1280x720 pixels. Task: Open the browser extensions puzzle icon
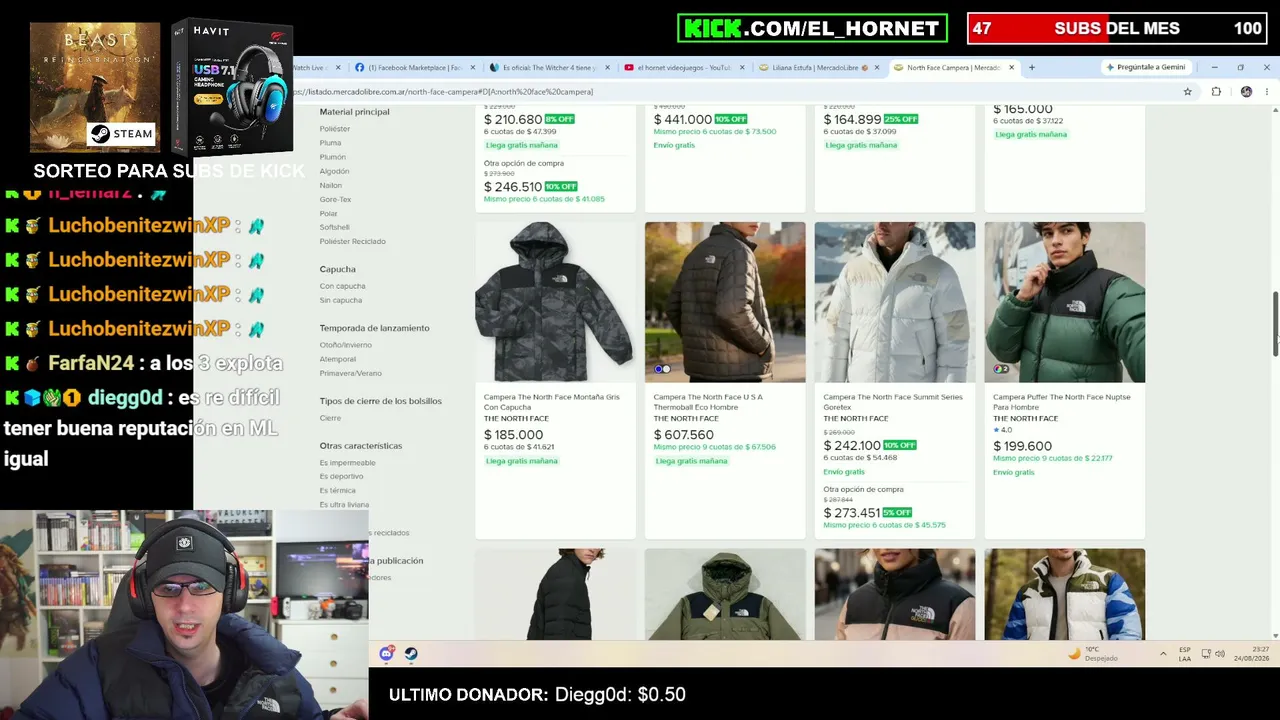1216,92
